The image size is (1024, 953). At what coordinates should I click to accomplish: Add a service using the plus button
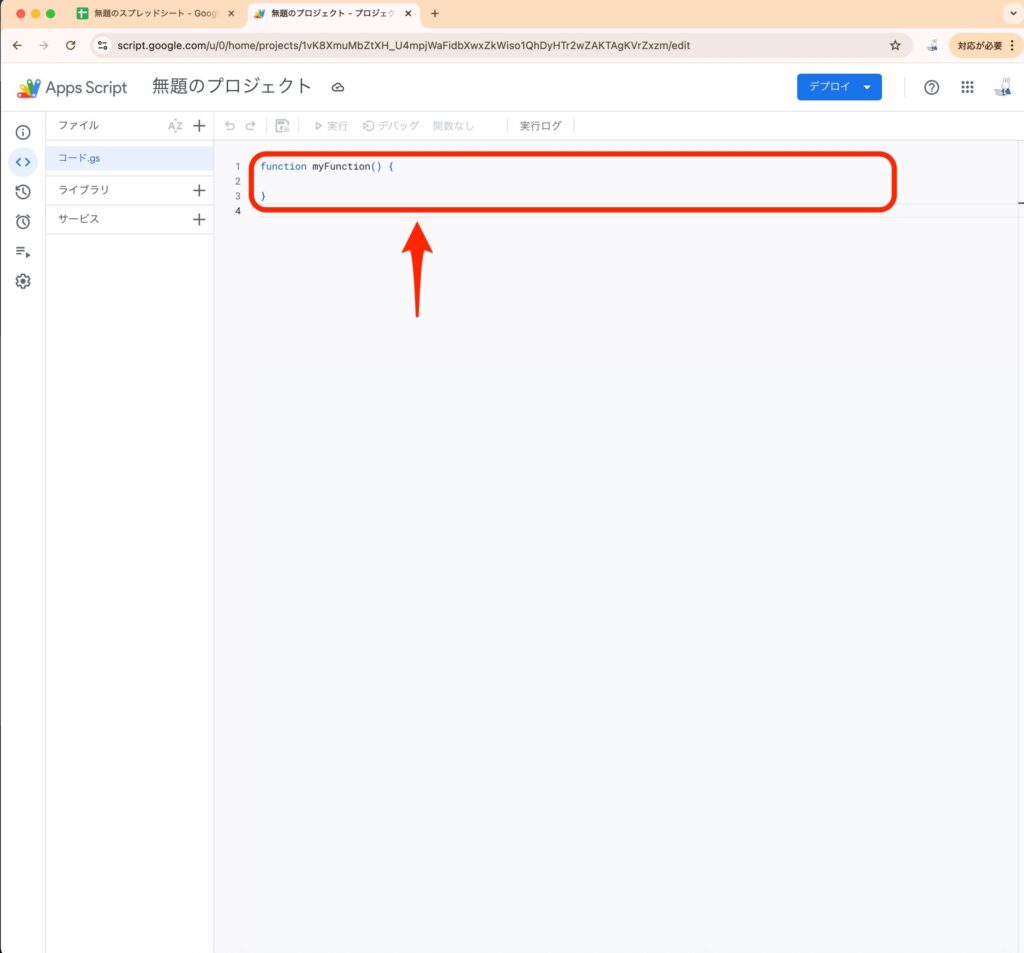coord(199,220)
